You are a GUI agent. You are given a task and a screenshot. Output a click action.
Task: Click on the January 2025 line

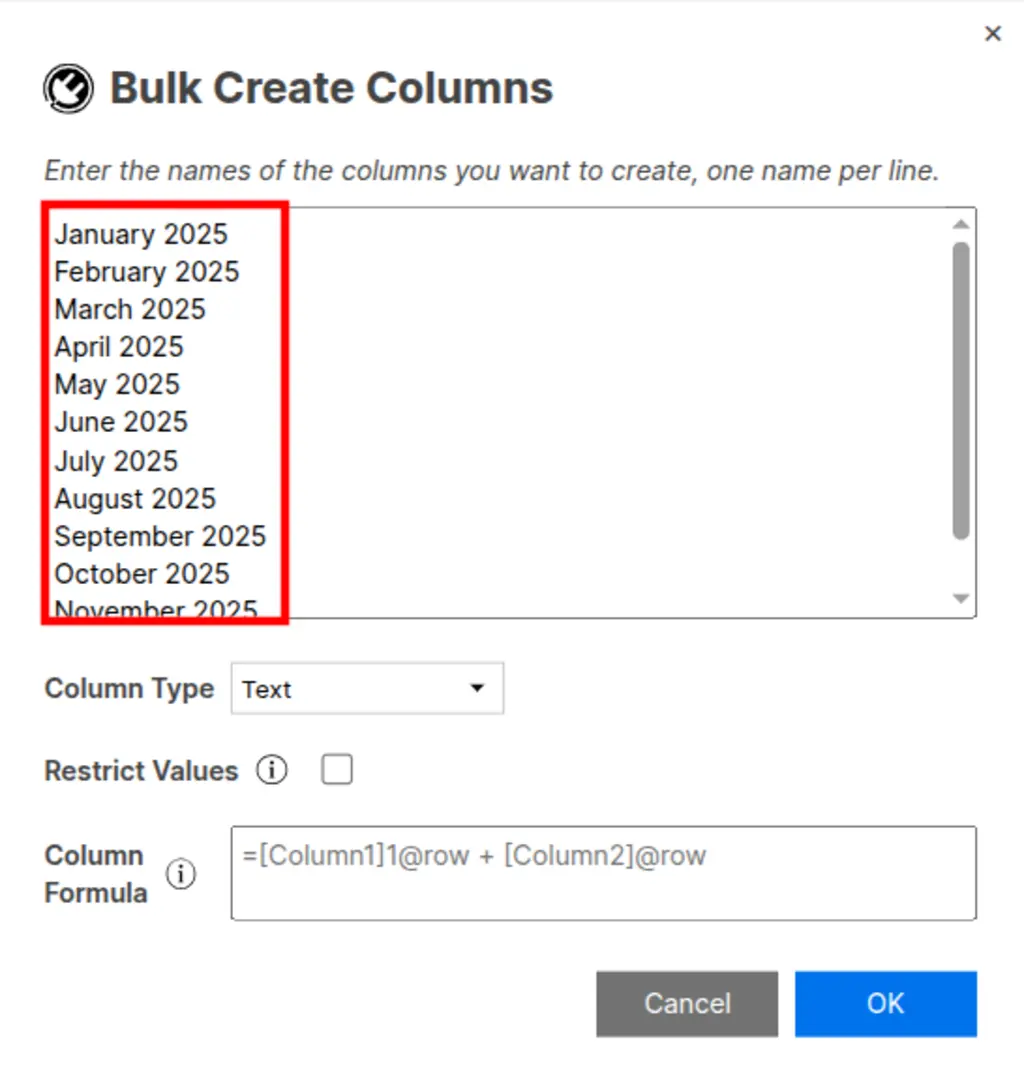pos(141,234)
